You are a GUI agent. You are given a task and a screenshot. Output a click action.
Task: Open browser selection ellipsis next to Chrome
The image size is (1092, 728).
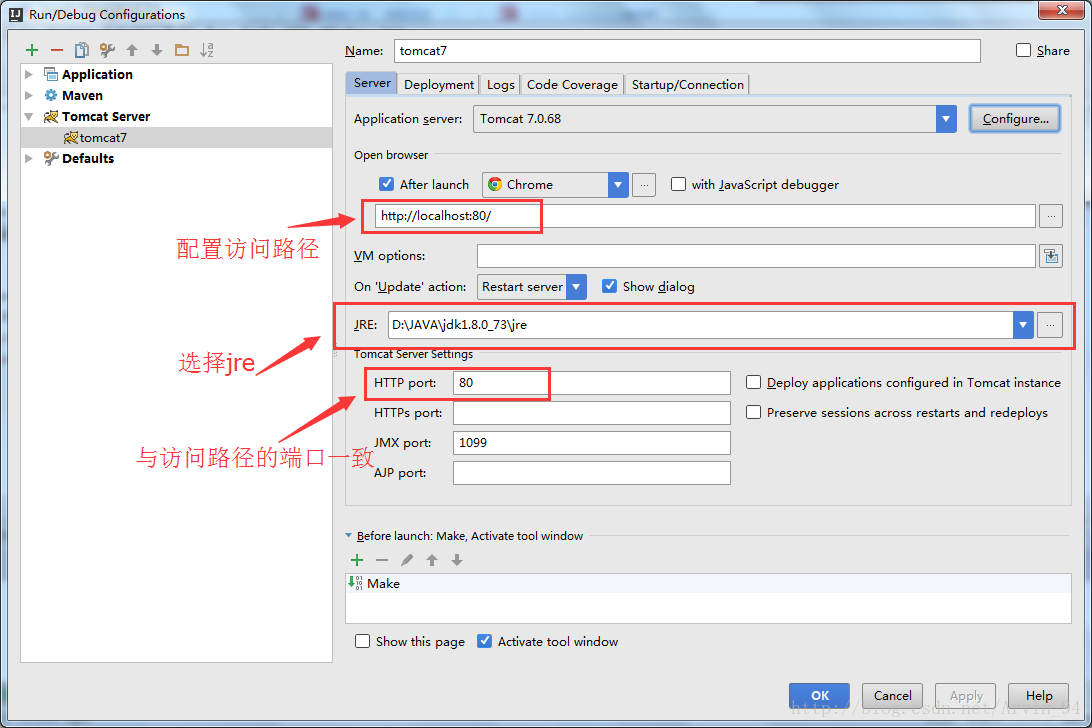pos(644,185)
